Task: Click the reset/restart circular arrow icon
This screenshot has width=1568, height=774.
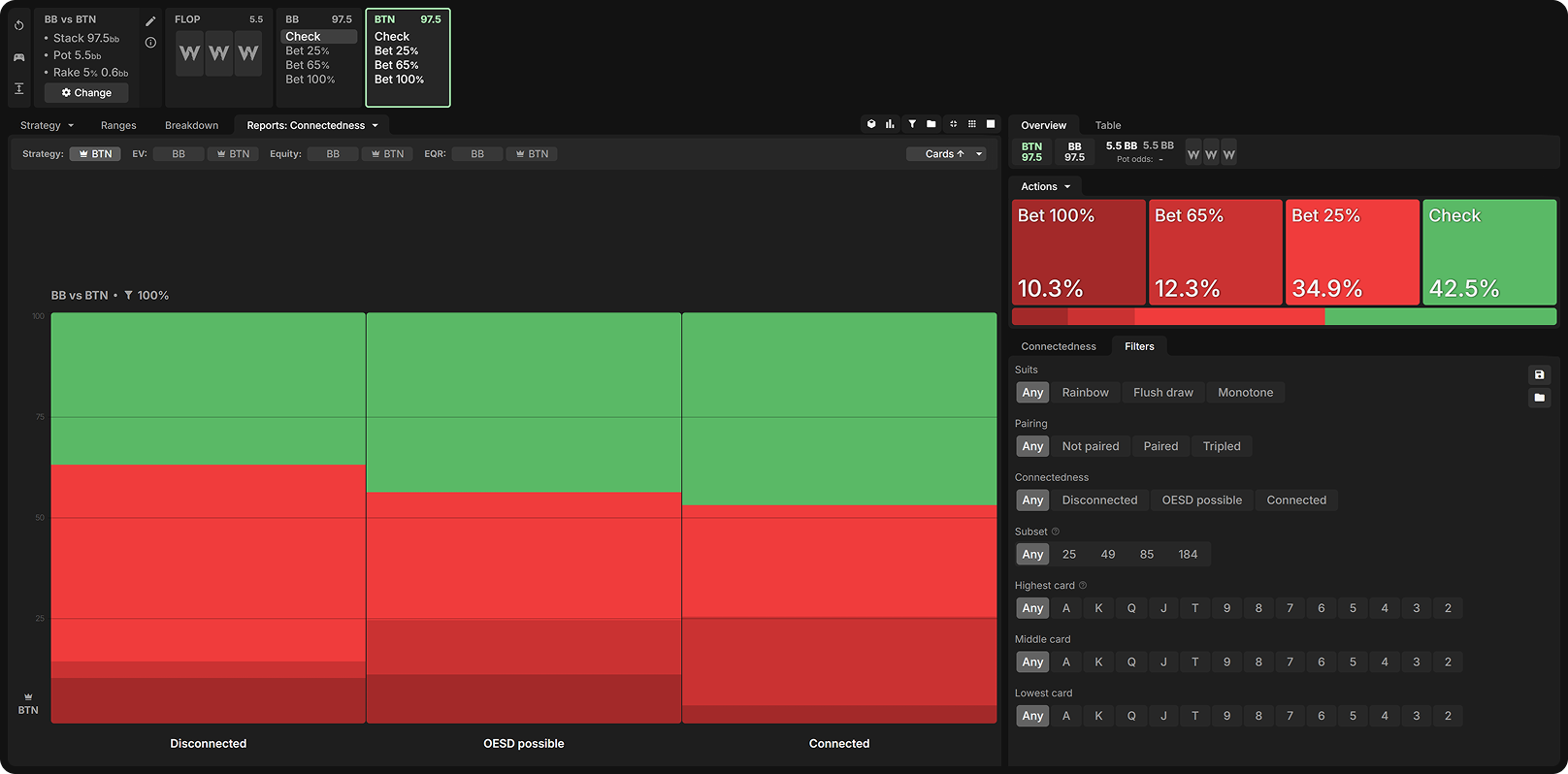Action: coord(18,26)
